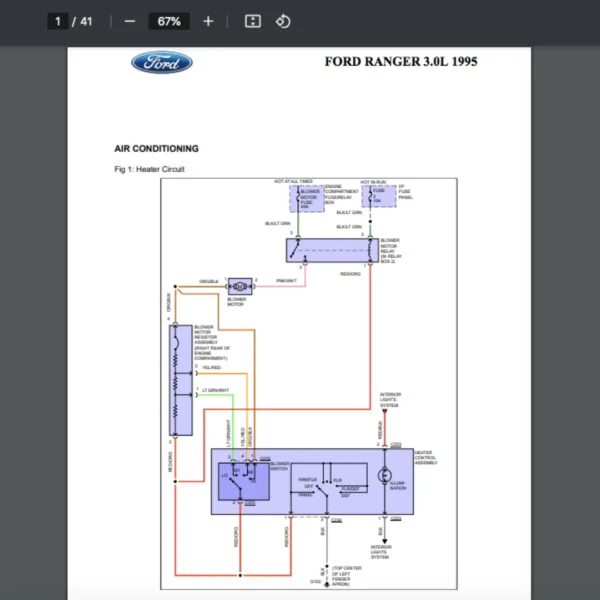Click the 'HOT AT ALL TIMES' label
Viewport: 600px width, 600px height.
[293, 181]
